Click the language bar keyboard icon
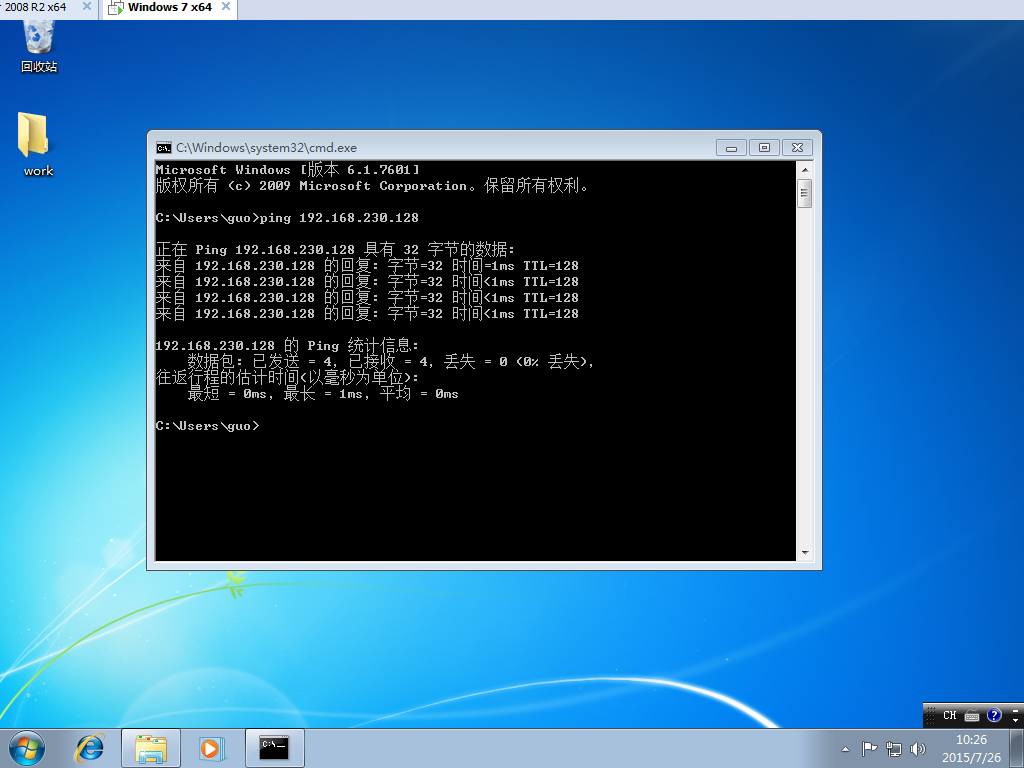Viewport: 1024px width, 768px height. [x=972, y=716]
